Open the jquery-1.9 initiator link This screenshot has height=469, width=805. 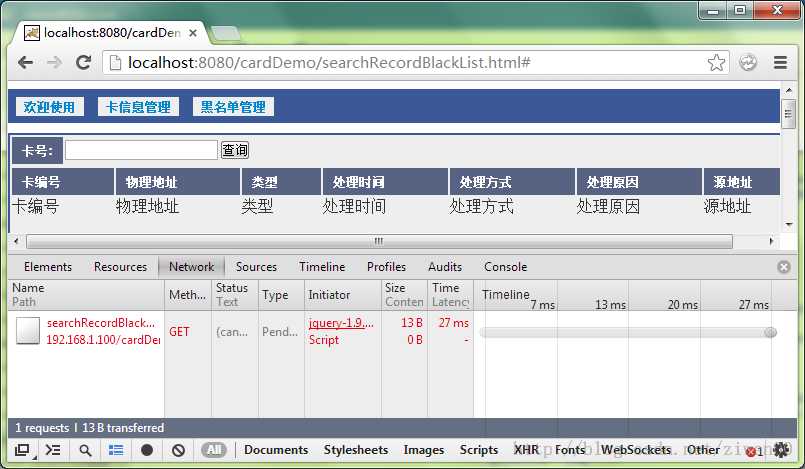click(x=341, y=323)
